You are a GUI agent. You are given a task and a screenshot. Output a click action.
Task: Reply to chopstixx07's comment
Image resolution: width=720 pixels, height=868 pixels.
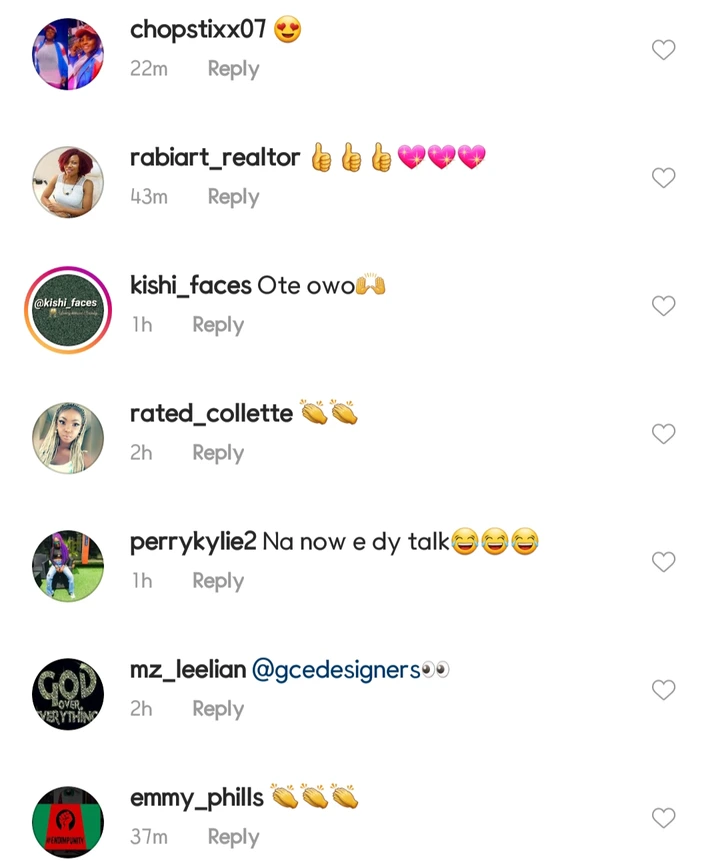(233, 69)
